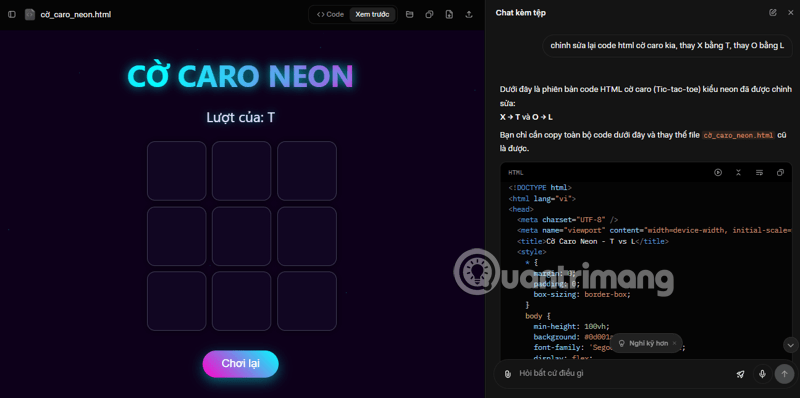Click the top-right cell of the board
The width and height of the screenshot is (800, 398).
307,171
